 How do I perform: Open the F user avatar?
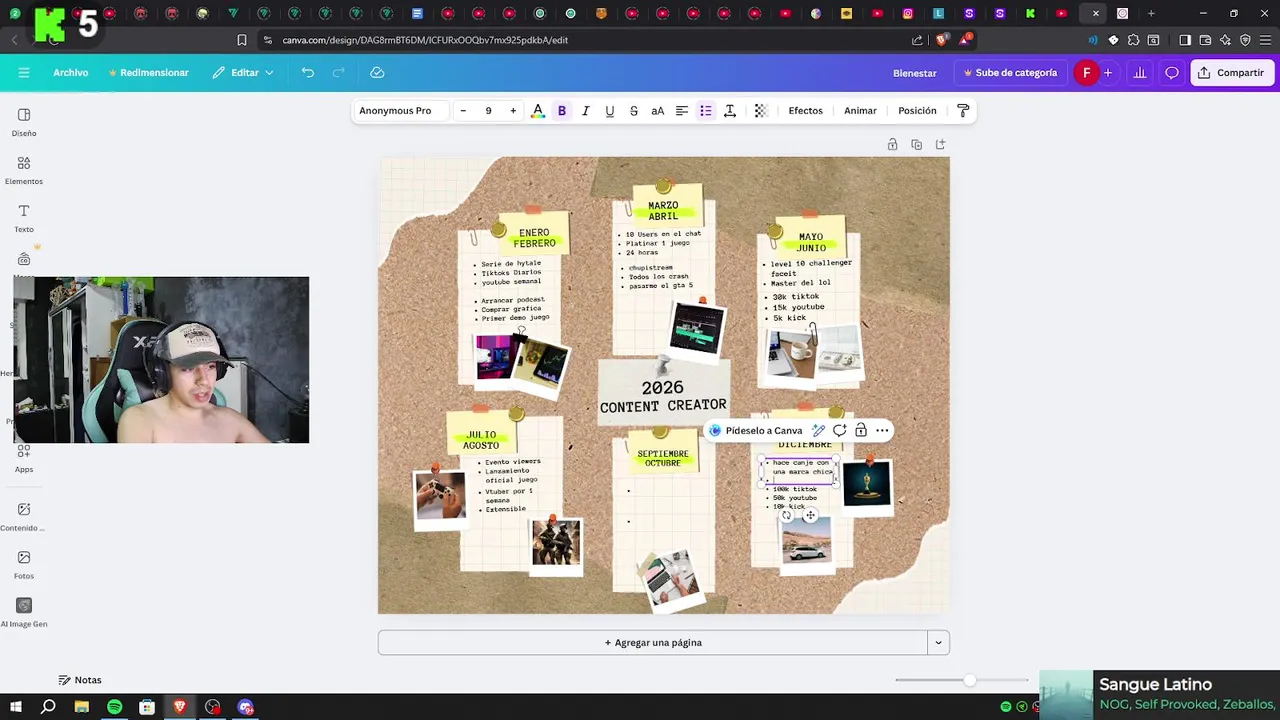point(1086,73)
